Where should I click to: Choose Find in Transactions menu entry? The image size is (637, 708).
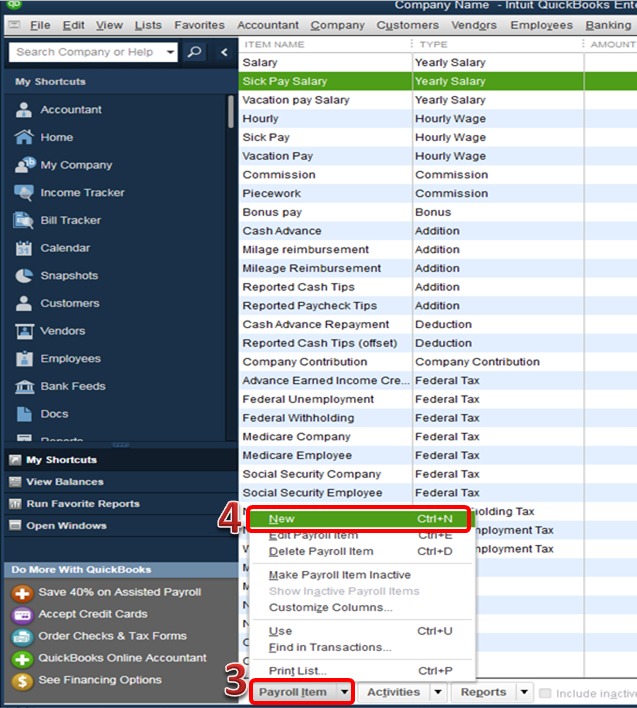(360, 647)
